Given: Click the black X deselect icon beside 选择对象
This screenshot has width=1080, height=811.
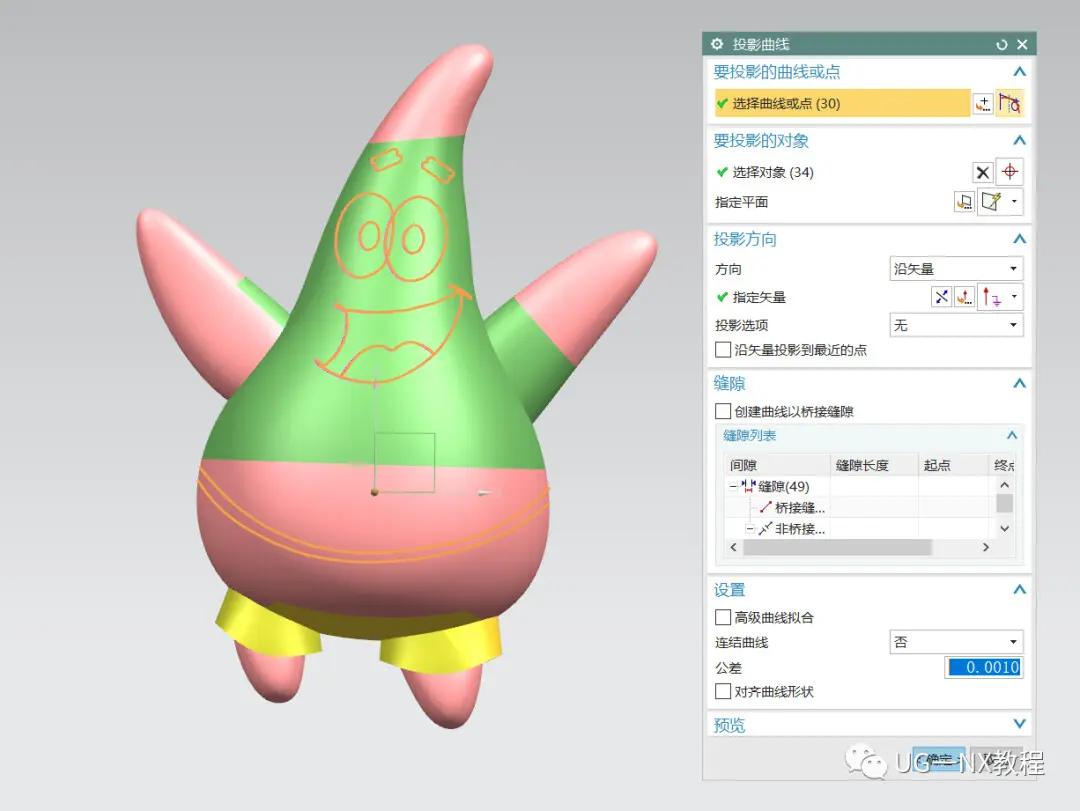Looking at the screenshot, I should point(983,172).
